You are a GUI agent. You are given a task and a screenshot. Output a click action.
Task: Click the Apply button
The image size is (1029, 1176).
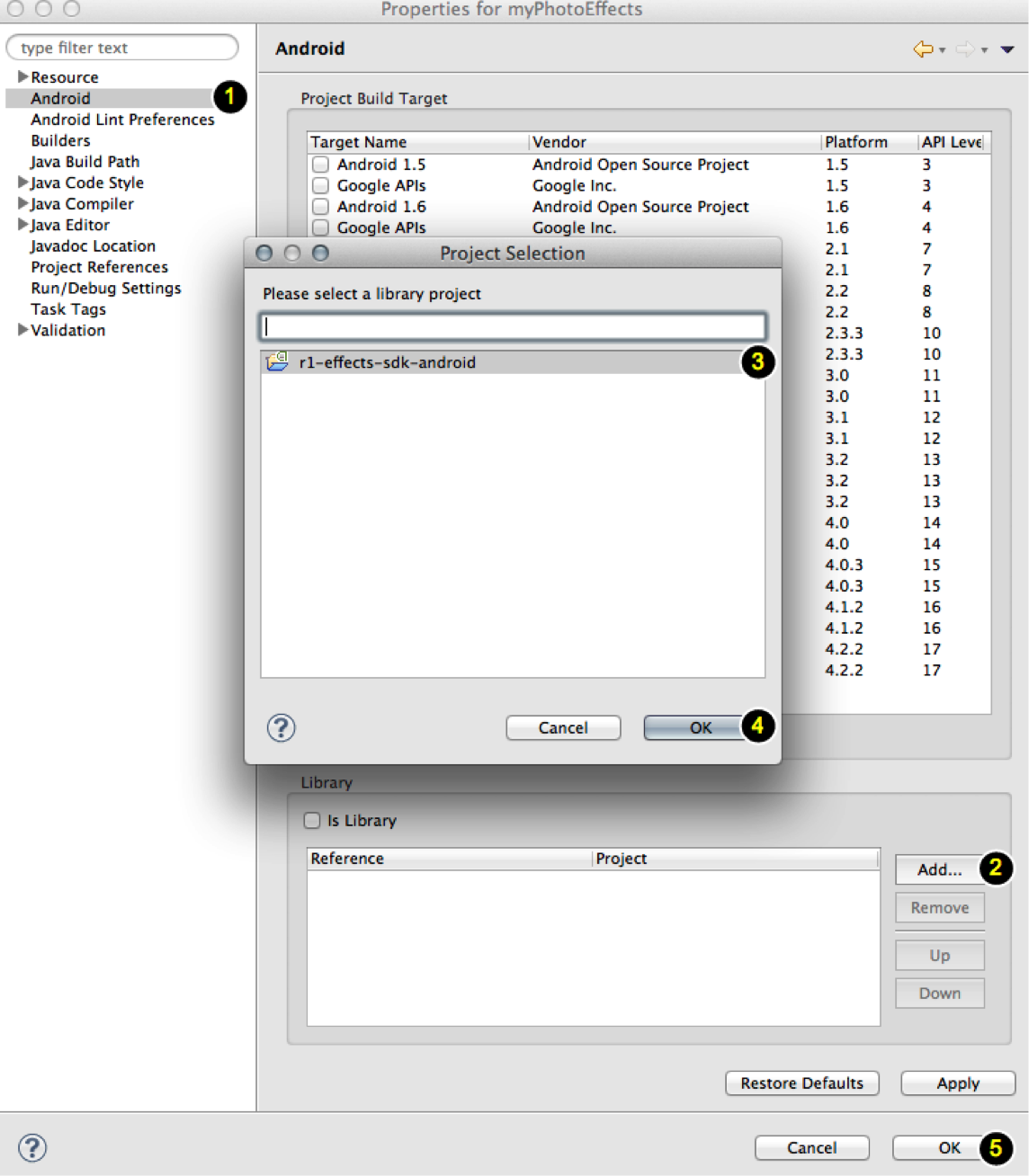click(958, 1083)
